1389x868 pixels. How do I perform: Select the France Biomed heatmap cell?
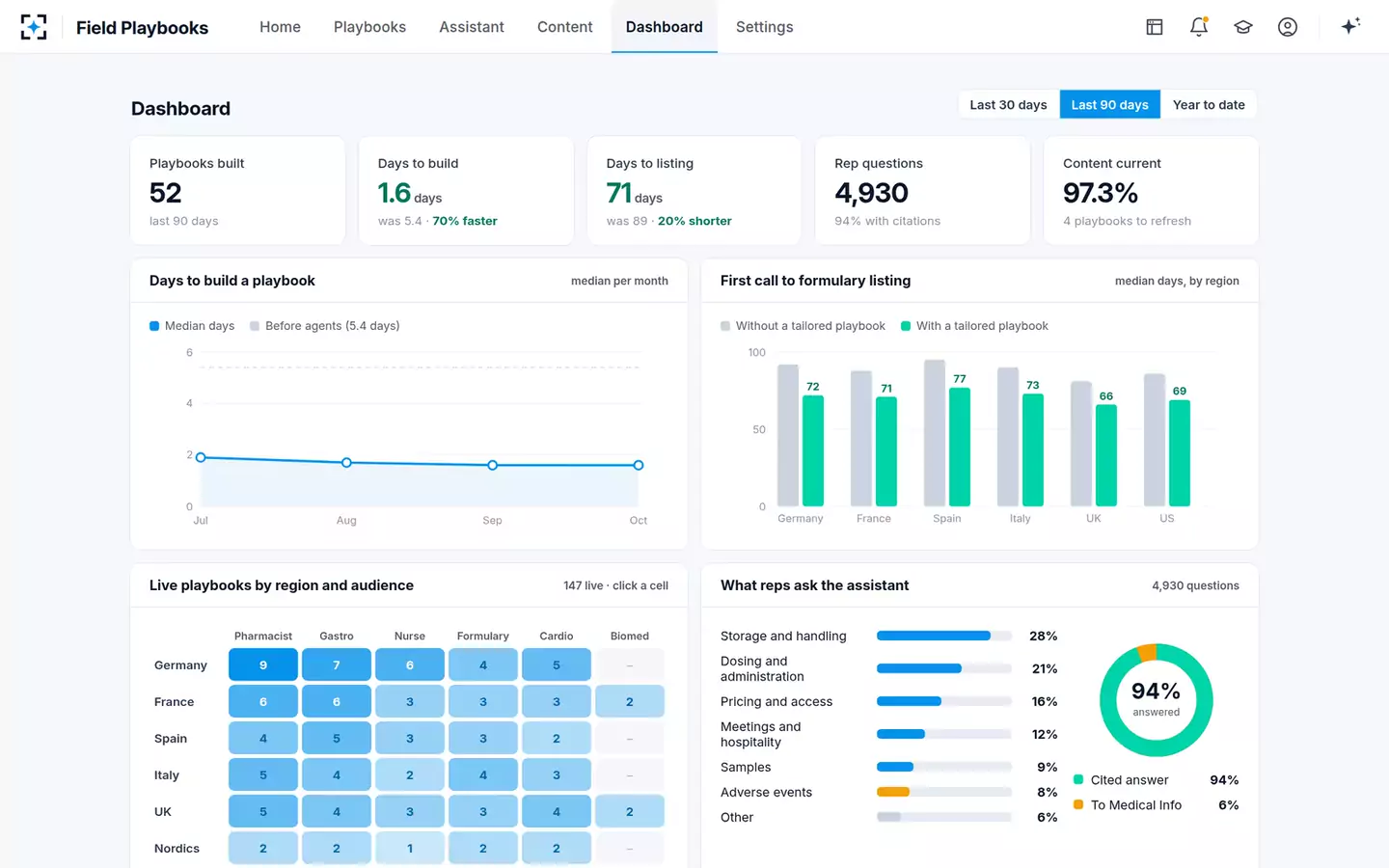(x=630, y=701)
